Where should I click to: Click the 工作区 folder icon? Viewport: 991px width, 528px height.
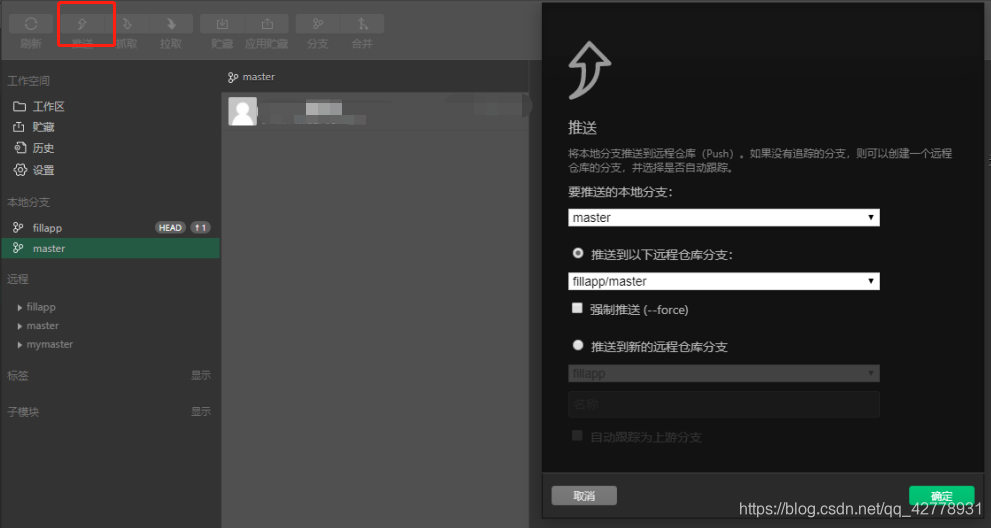20,106
